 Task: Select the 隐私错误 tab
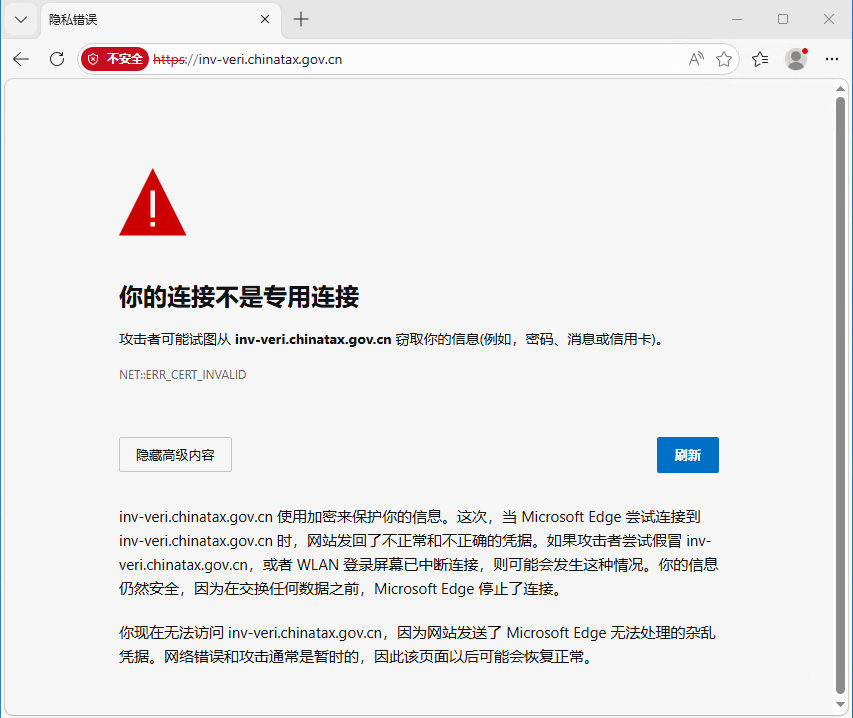click(x=140, y=19)
